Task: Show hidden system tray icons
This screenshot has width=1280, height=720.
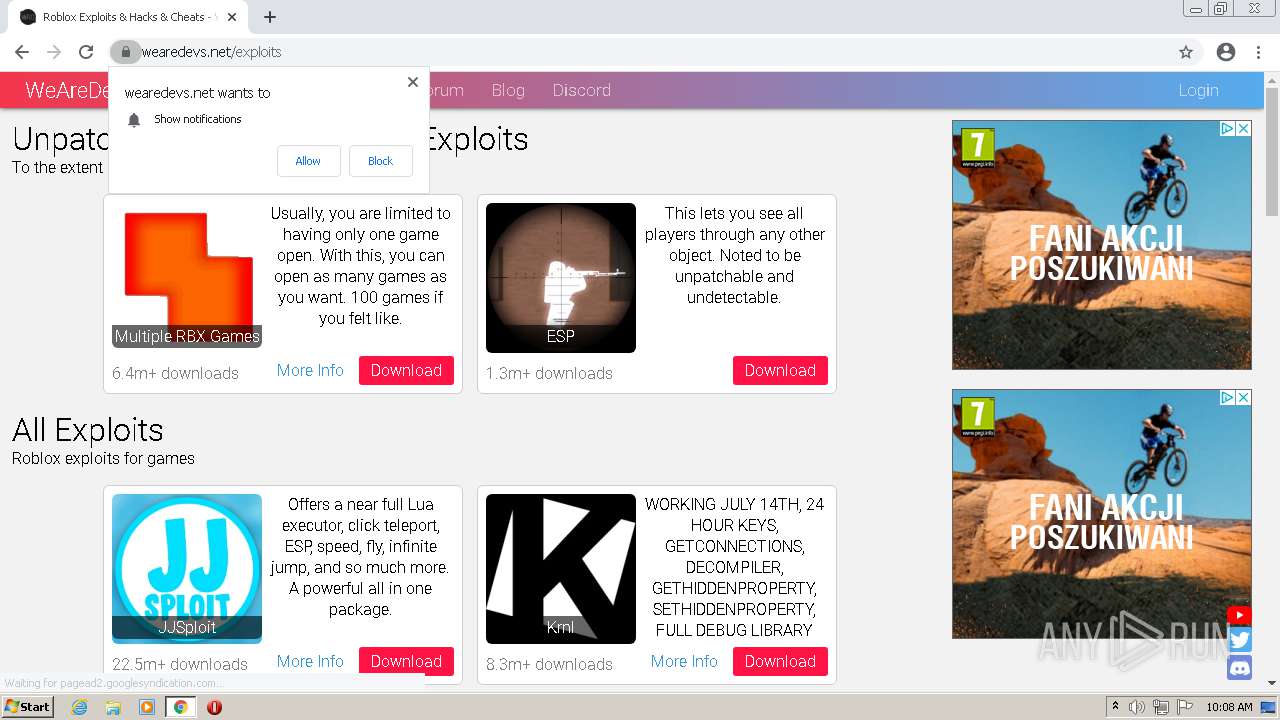Action: (1116, 707)
